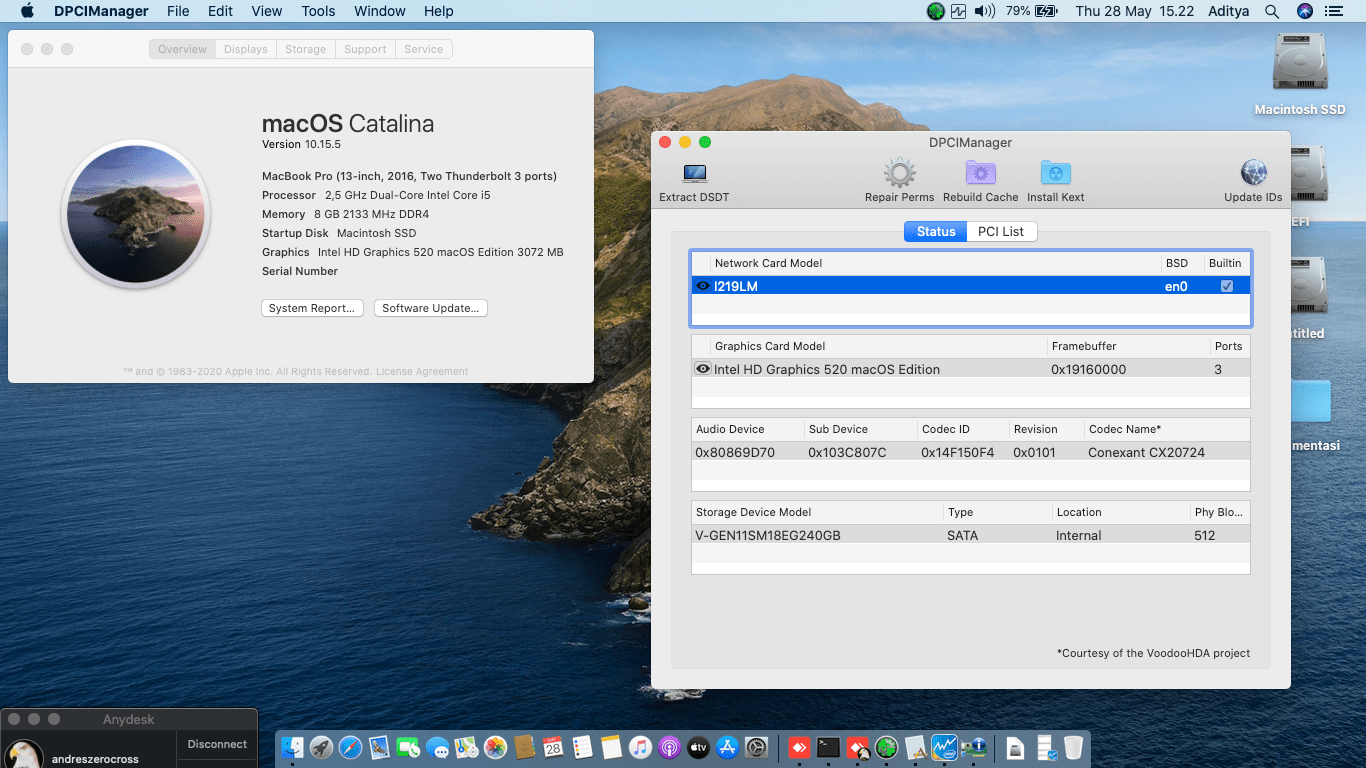Switch to the PCI List tab
The width and height of the screenshot is (1366, 768).
pyautogui.click(x=1001, y=231)
